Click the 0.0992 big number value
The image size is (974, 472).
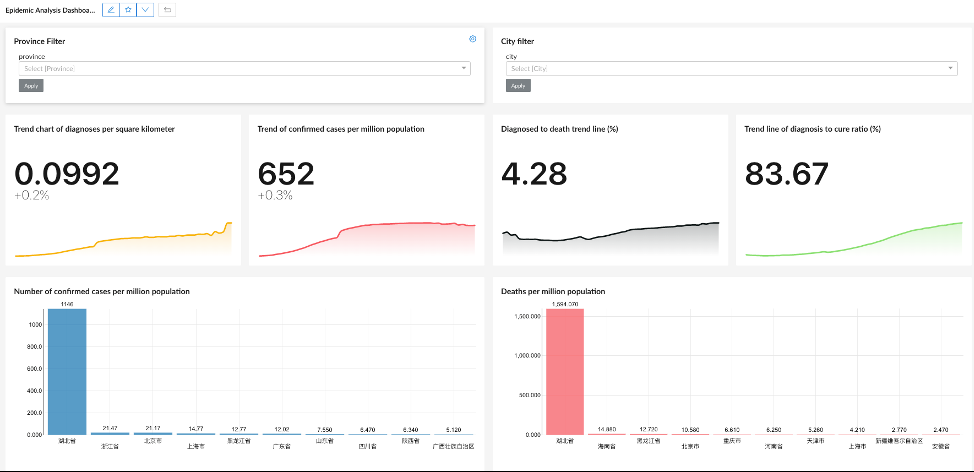coord(66,174)
